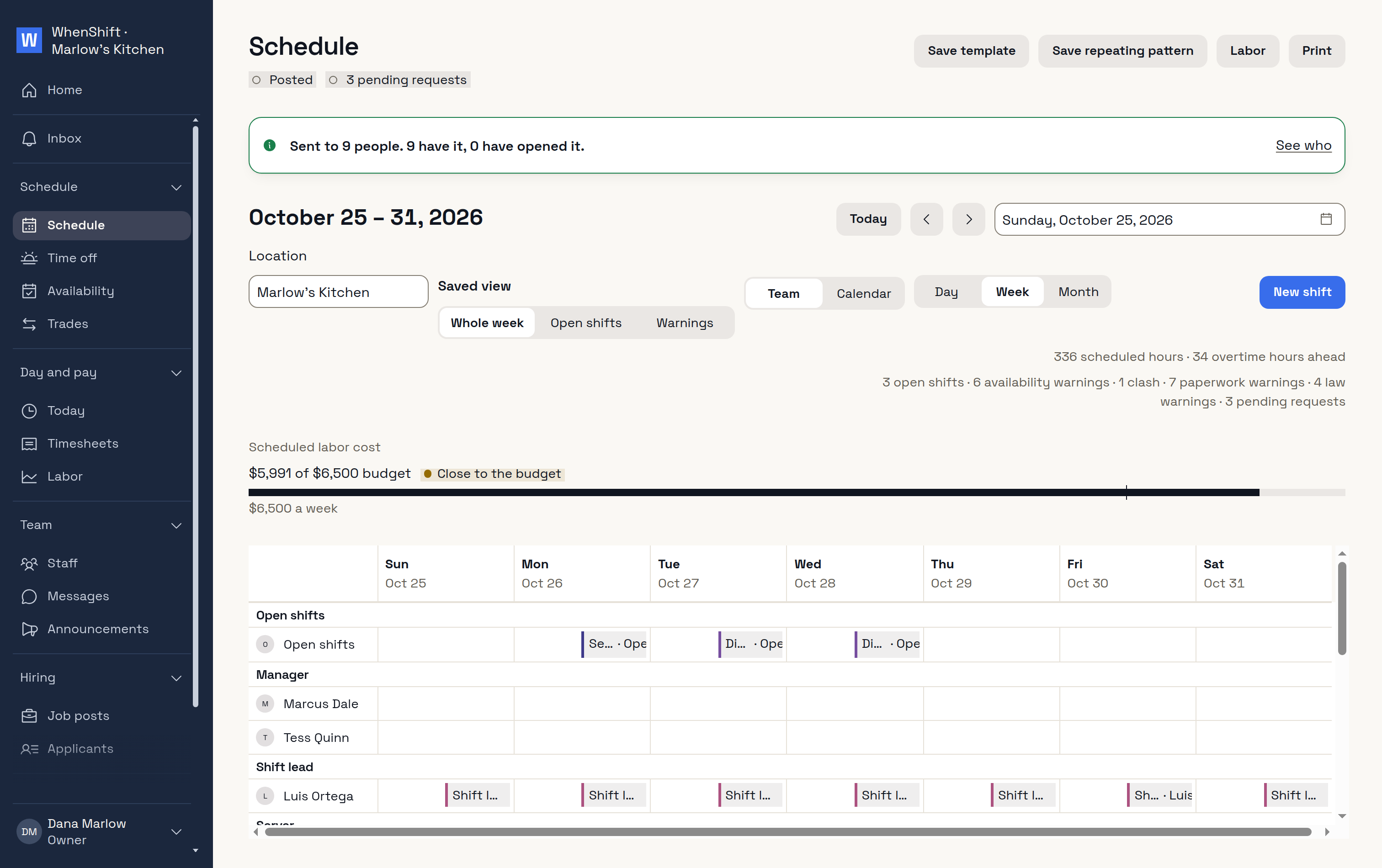Click the Availability calendar-check icon

point(29,291)
